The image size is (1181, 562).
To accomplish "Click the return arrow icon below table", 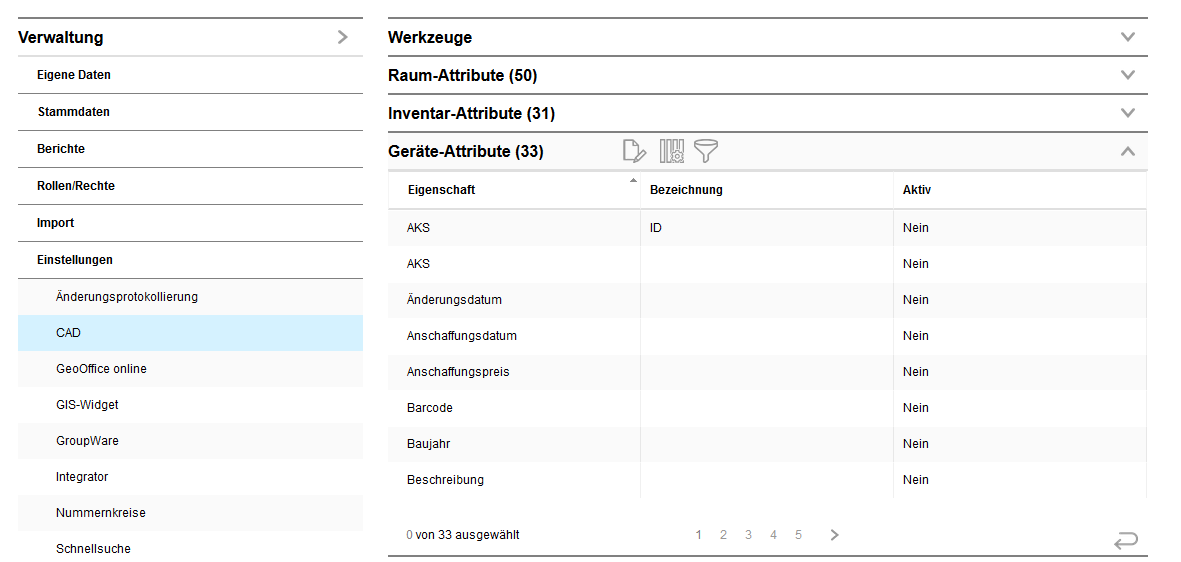I will click(x=1125, y=541).
